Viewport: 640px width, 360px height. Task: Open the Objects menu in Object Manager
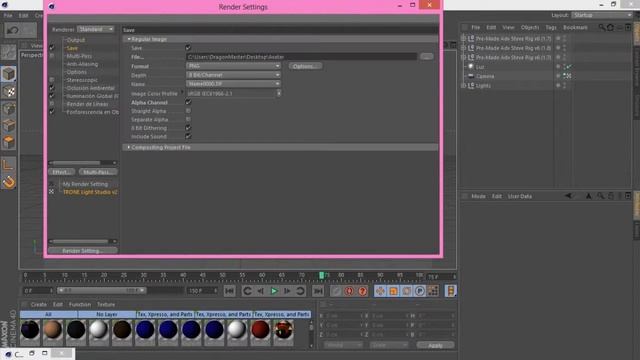530,27
